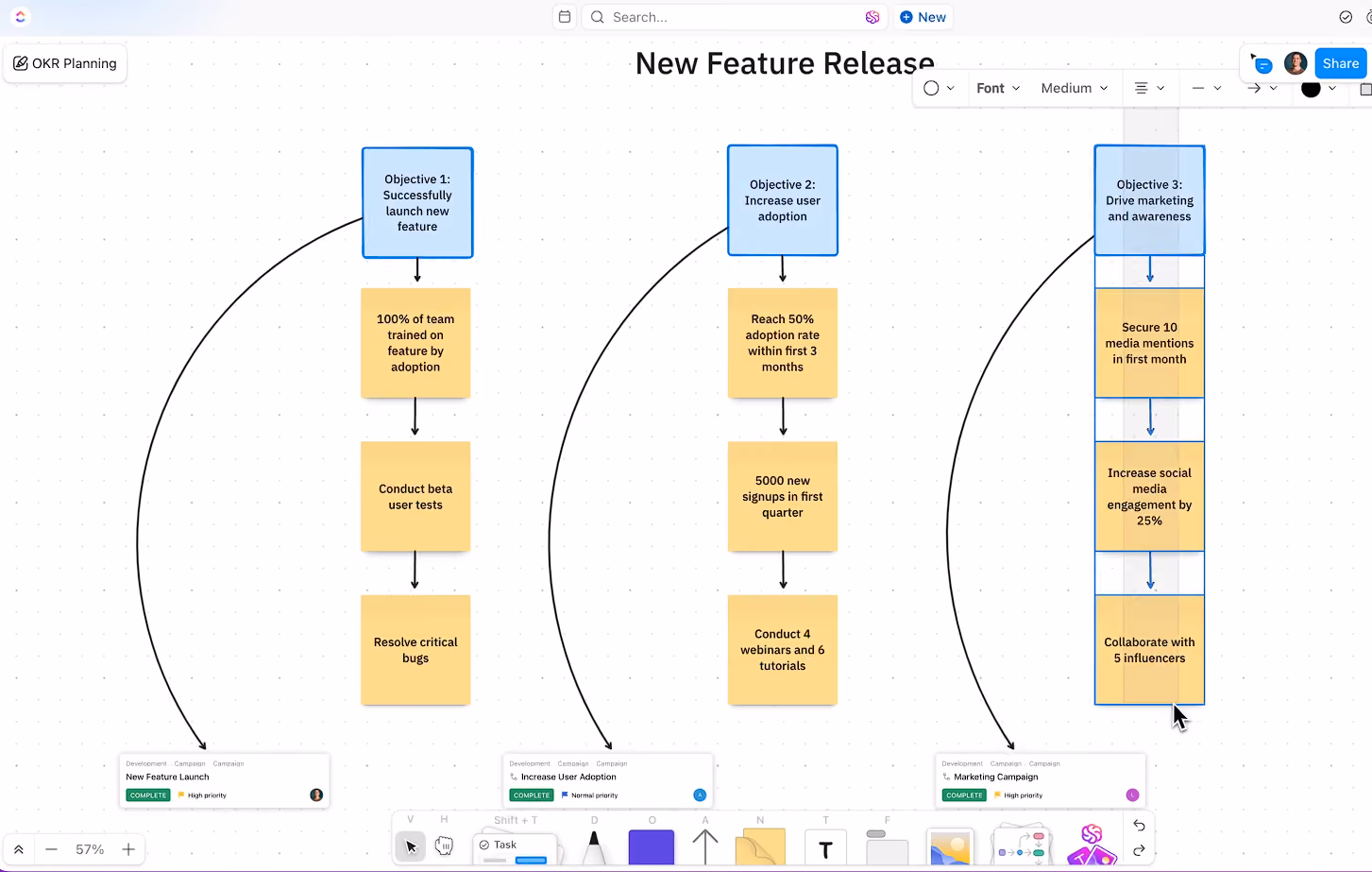The image size is (1372, 872).
Task: Insert an image from the toolbar
Action: 950,847
